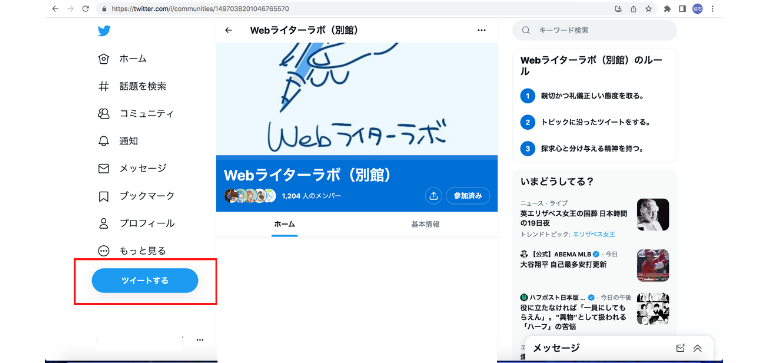
Task: Click browser share page icon
Action: pos(633,8)
